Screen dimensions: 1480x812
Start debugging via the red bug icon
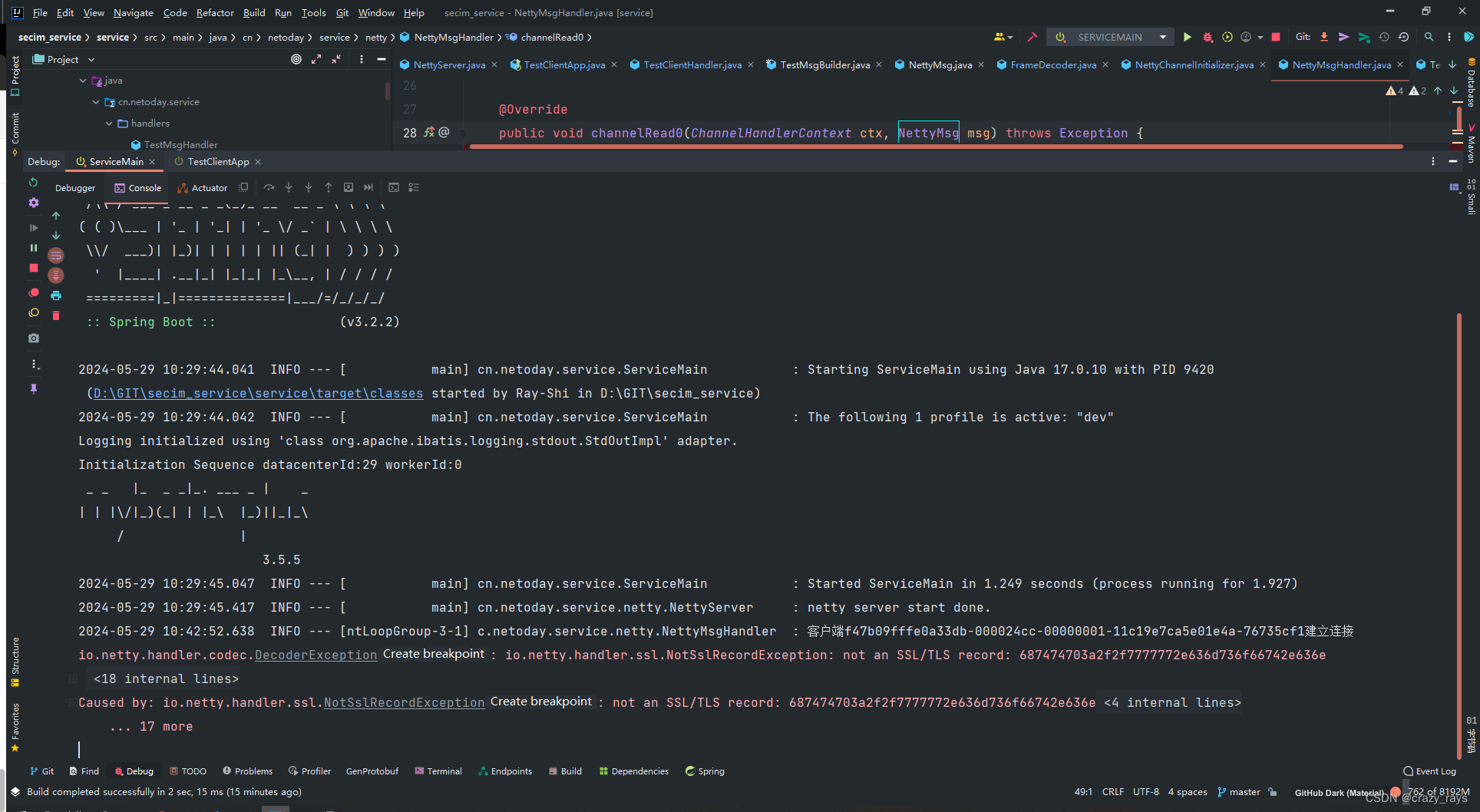[1207, 37]
